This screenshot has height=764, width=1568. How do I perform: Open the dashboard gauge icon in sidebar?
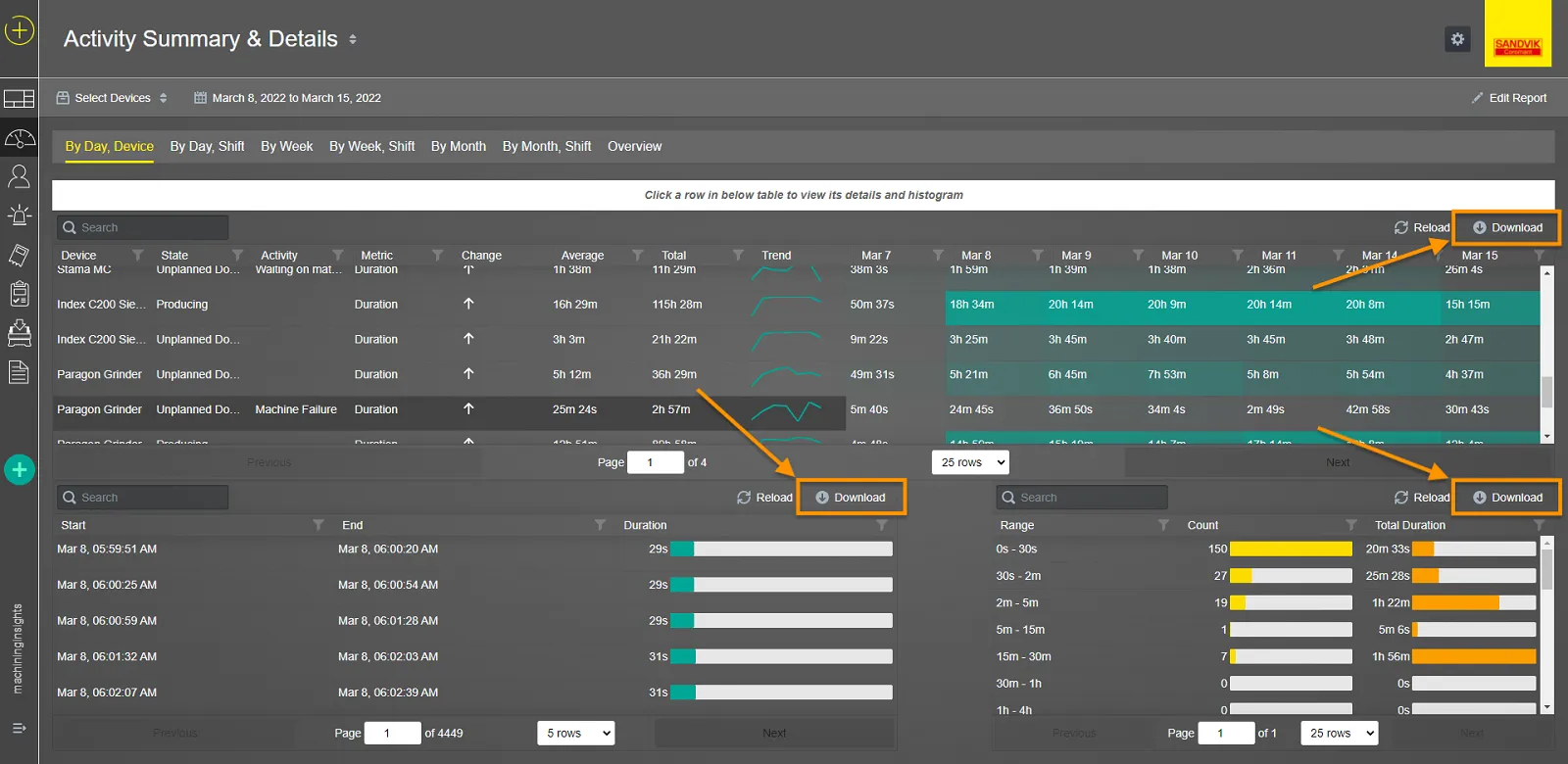19,139
